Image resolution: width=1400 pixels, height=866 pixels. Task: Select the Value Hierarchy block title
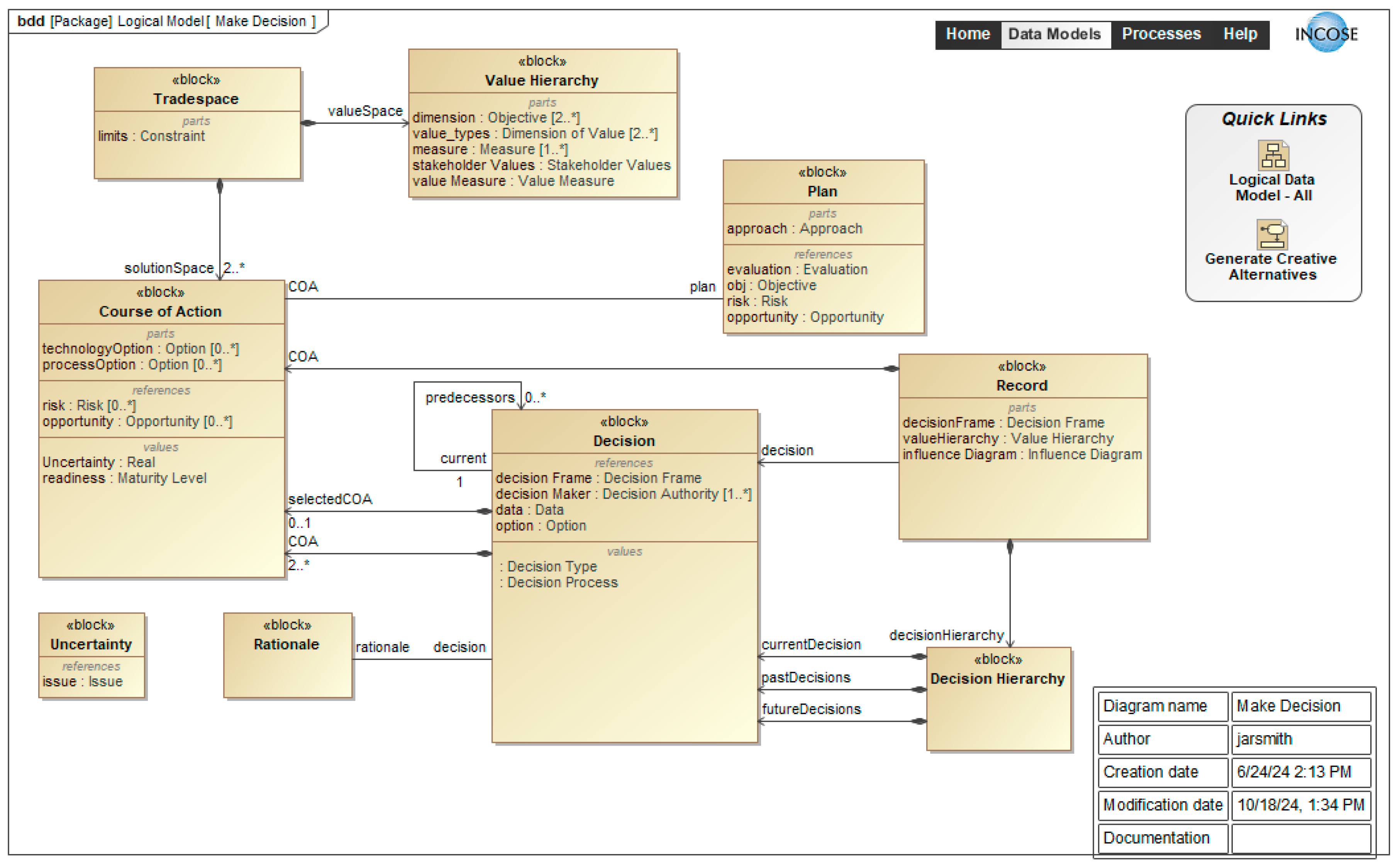tap(541, 80)
